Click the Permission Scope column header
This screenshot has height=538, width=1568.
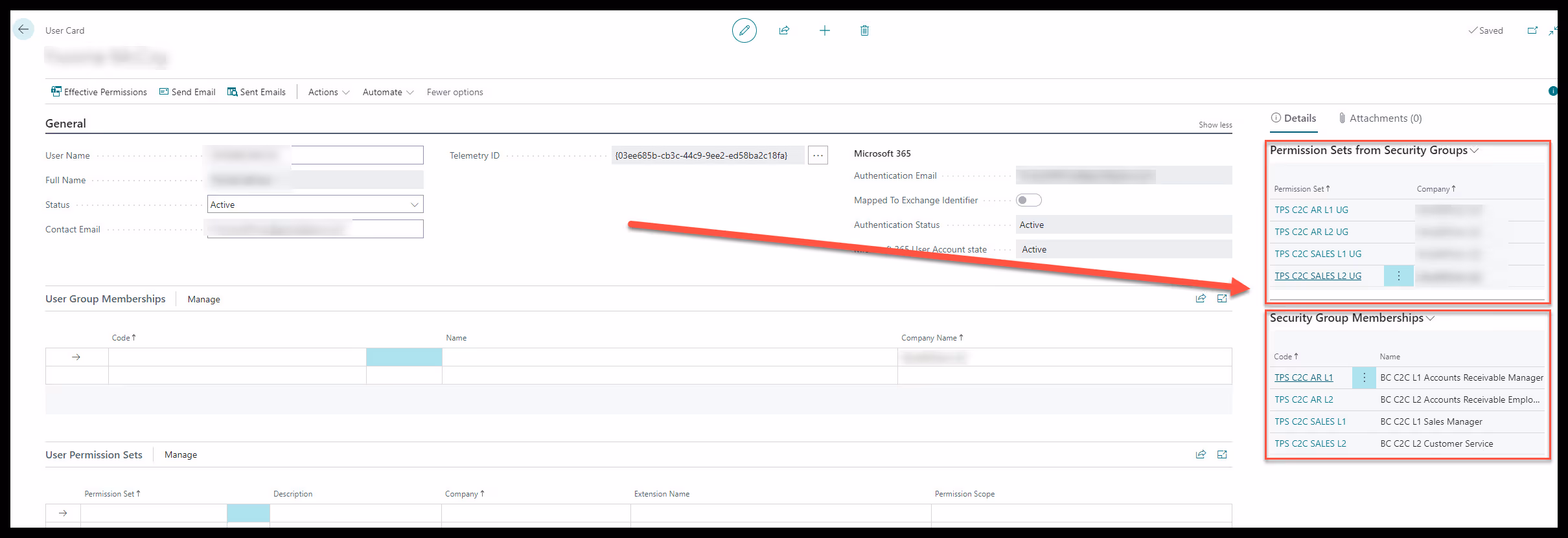tap(965, 494)
